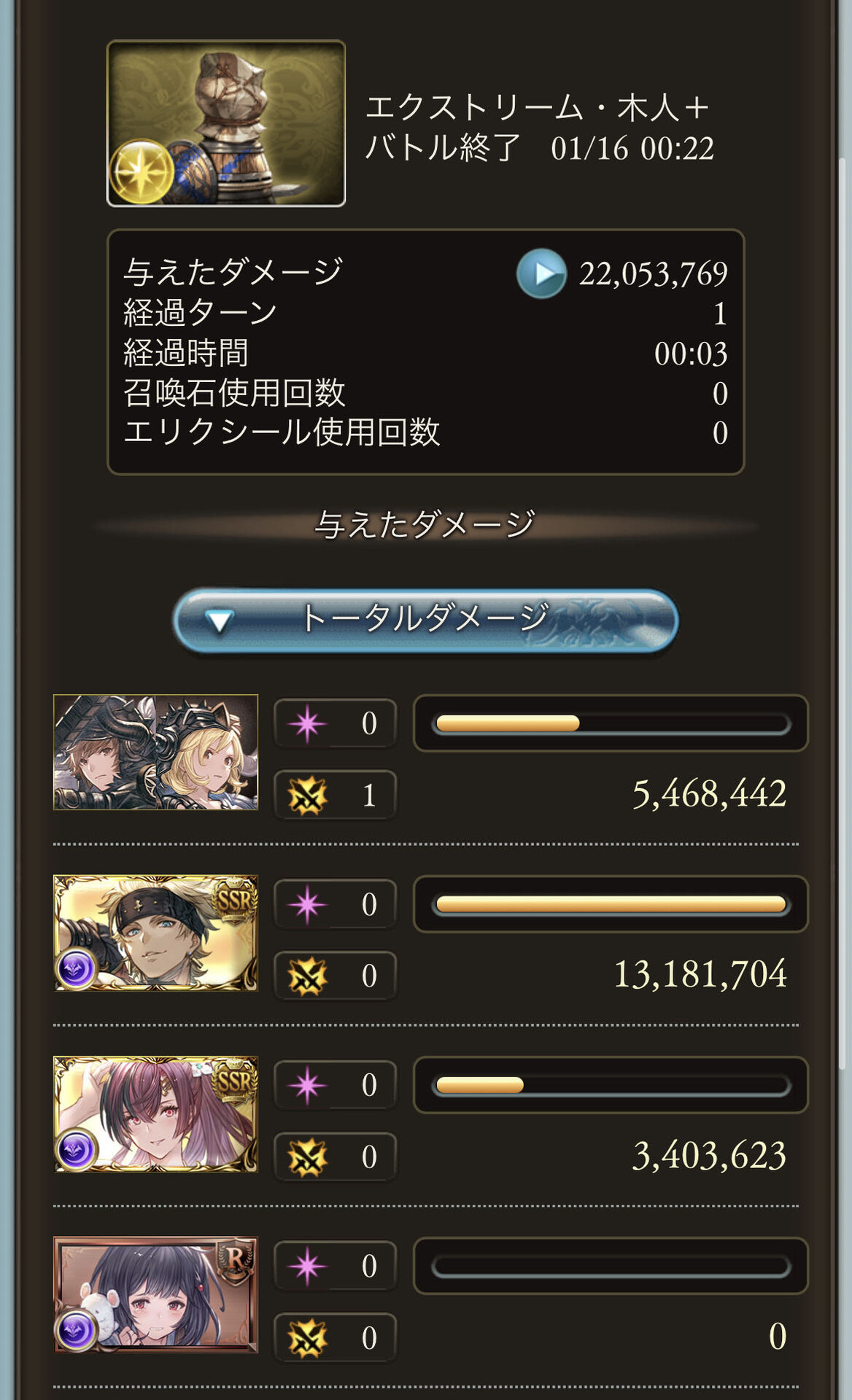Click the pink skill star icon in first row
The width and height of the screenshot is (852, 1400).
coord(307,723)
